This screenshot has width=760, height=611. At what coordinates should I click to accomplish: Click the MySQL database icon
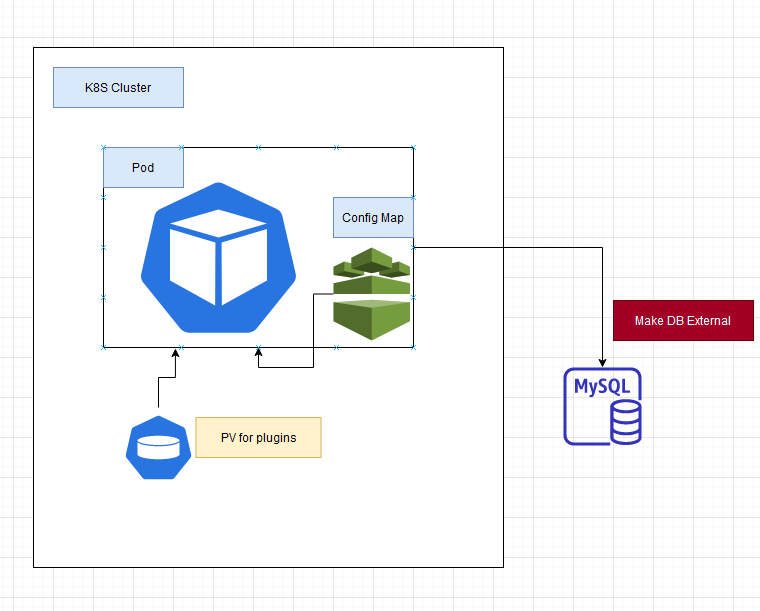(602, 406)
